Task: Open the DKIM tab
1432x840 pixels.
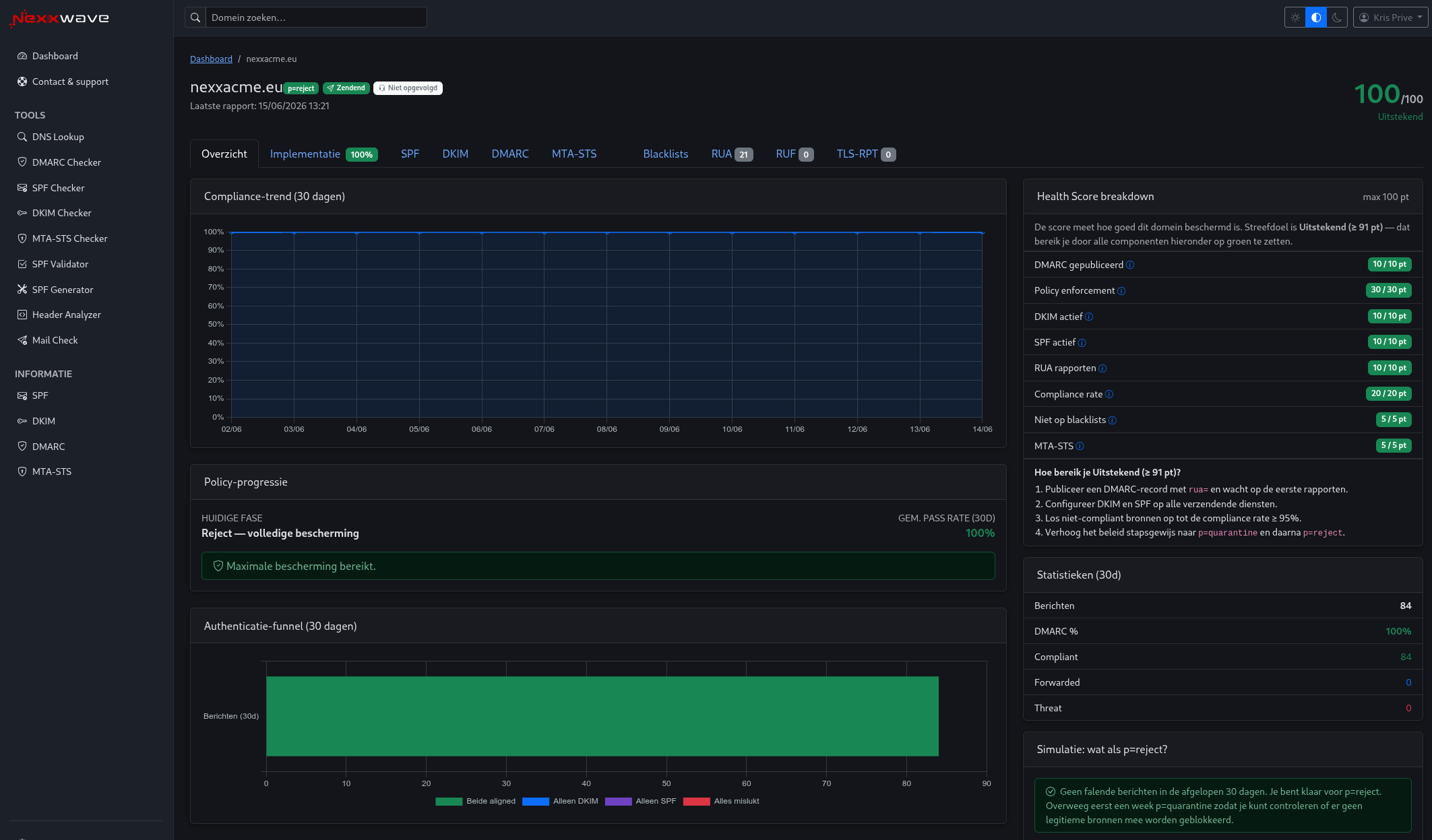Action: click(455, 154)
